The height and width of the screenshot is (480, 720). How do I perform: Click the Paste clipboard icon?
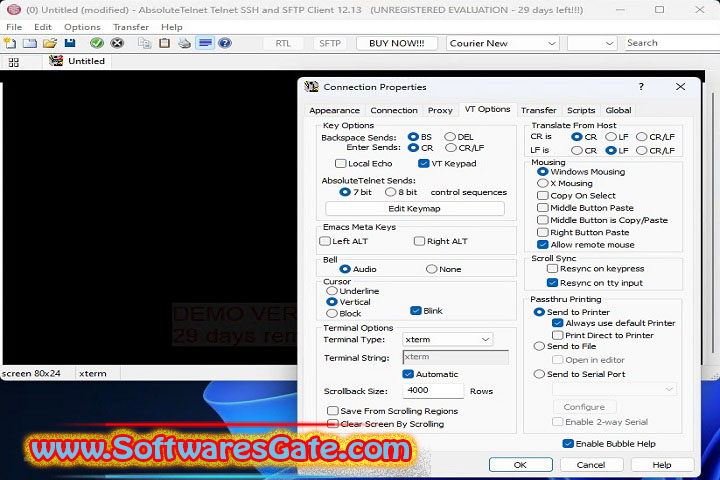(164, 43)
